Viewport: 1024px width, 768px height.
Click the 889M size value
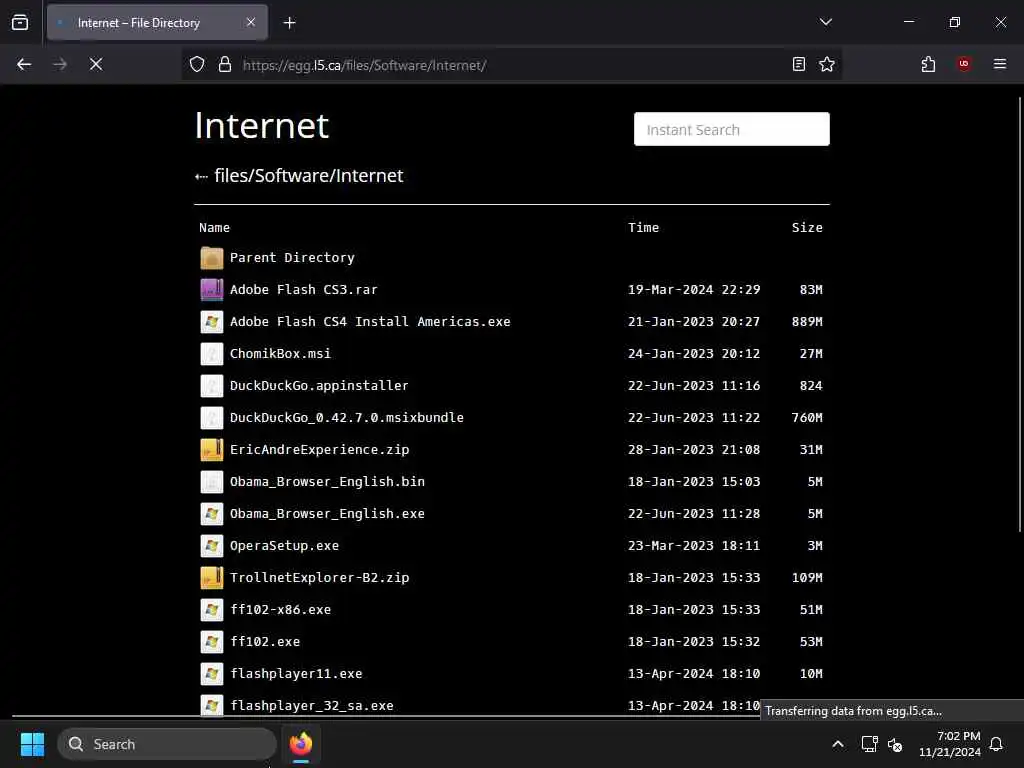807,321
